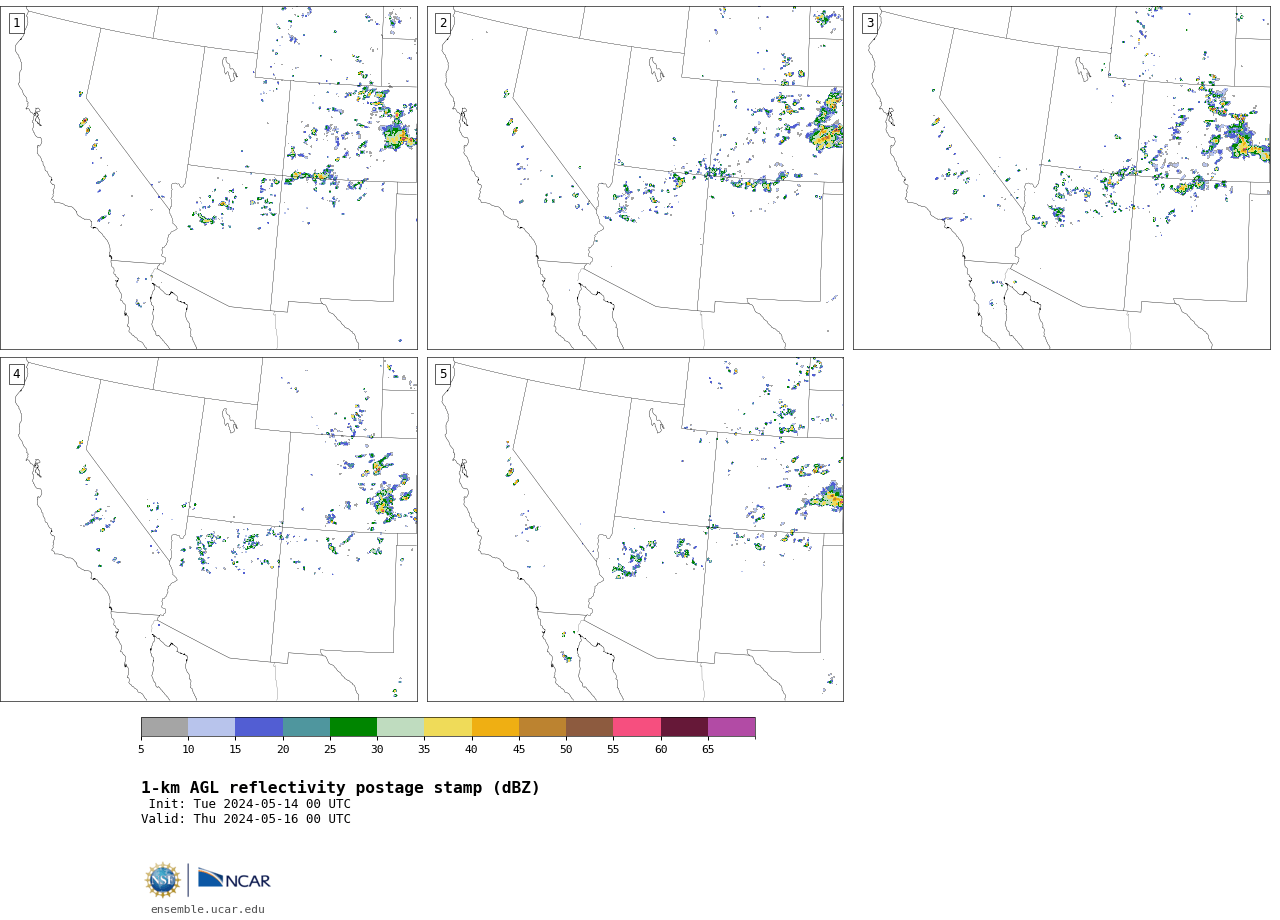The width and height of the screenshot is (1280, 920).
Task: Click the pink 55-60 dBZ swatch
Action: point(637,727)
